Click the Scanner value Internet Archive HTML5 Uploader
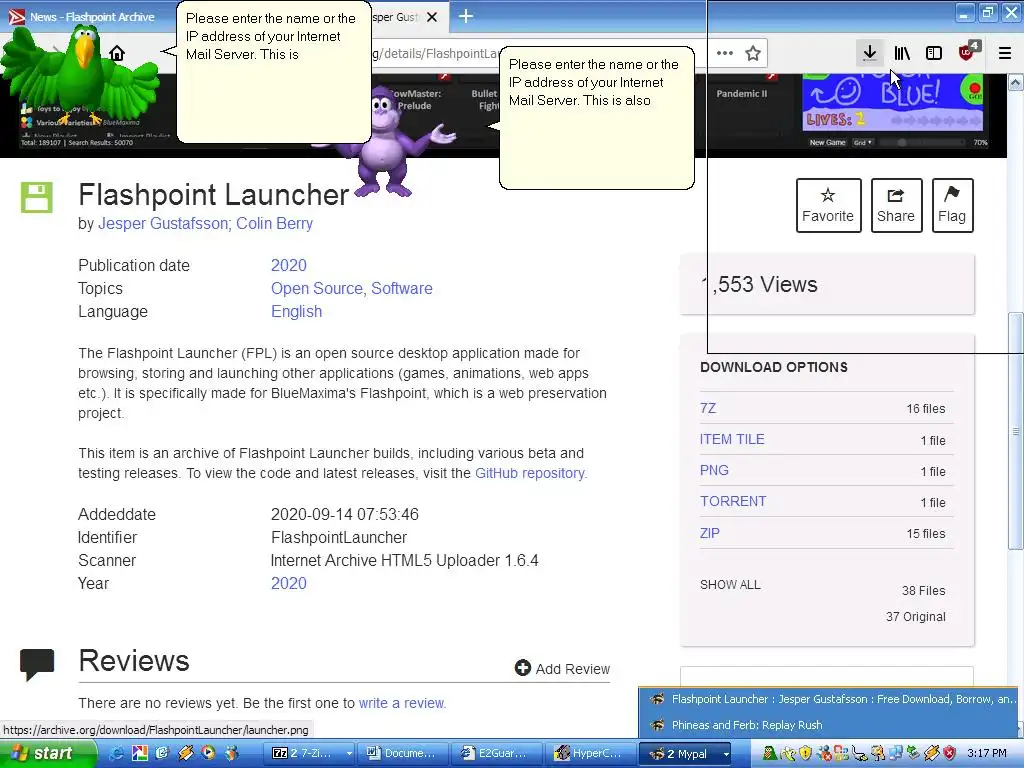 (405, 560)
